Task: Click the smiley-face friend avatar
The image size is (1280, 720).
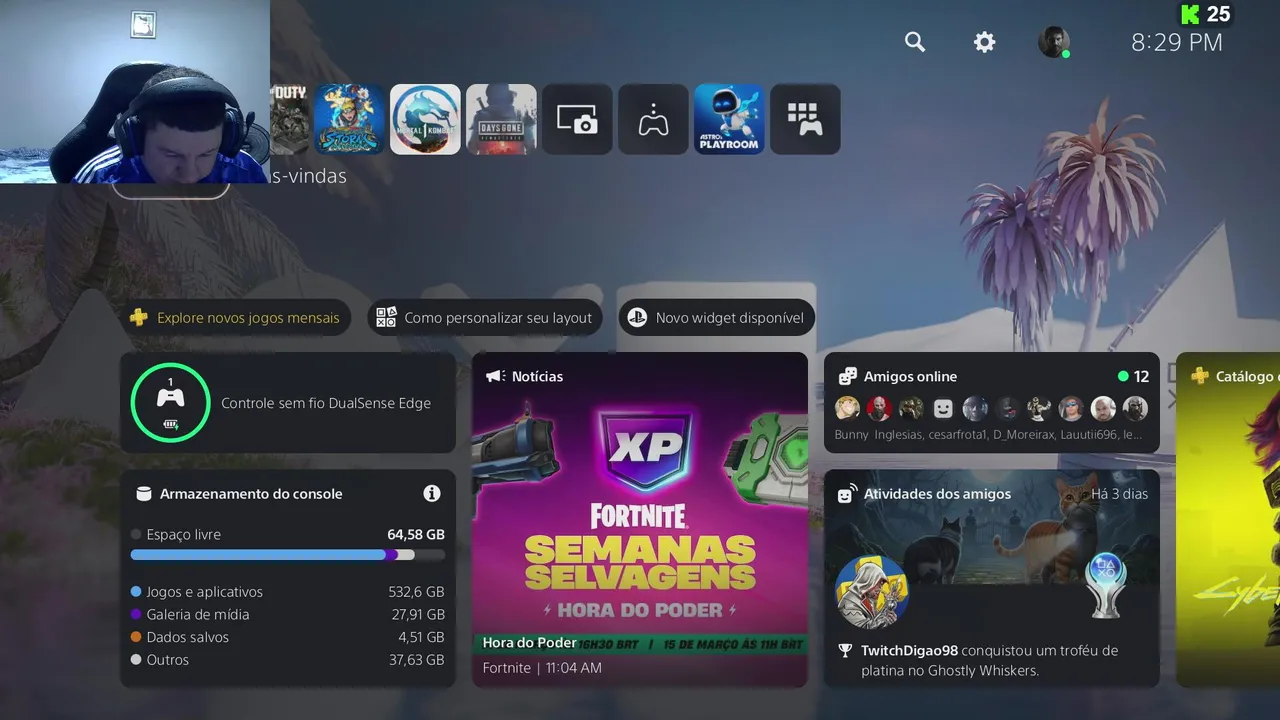Action: pyautogui.click(x=943, y=408)
